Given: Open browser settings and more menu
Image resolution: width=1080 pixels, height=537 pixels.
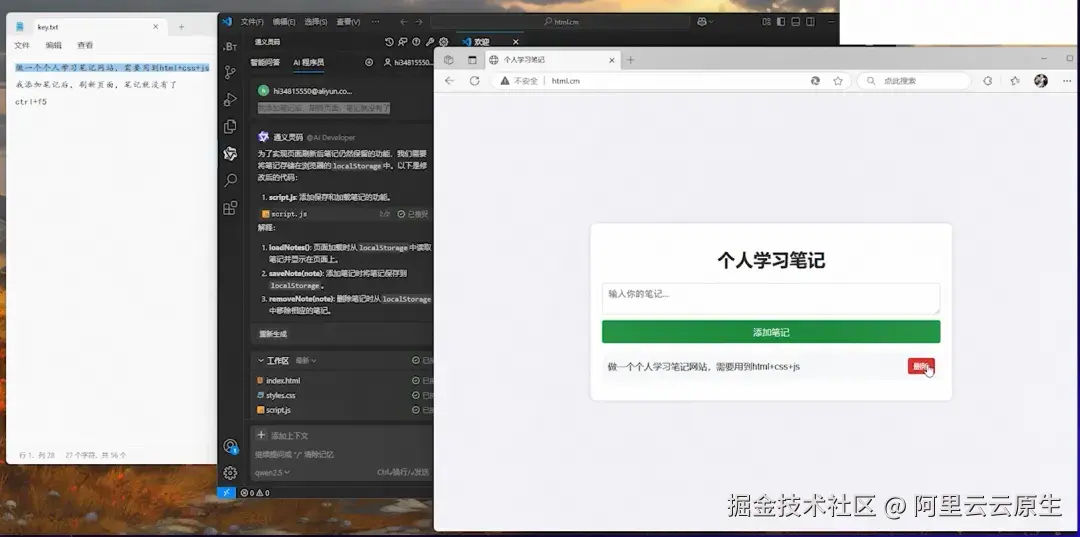Looking at the screenshot, I should [x=1067, y=81].
